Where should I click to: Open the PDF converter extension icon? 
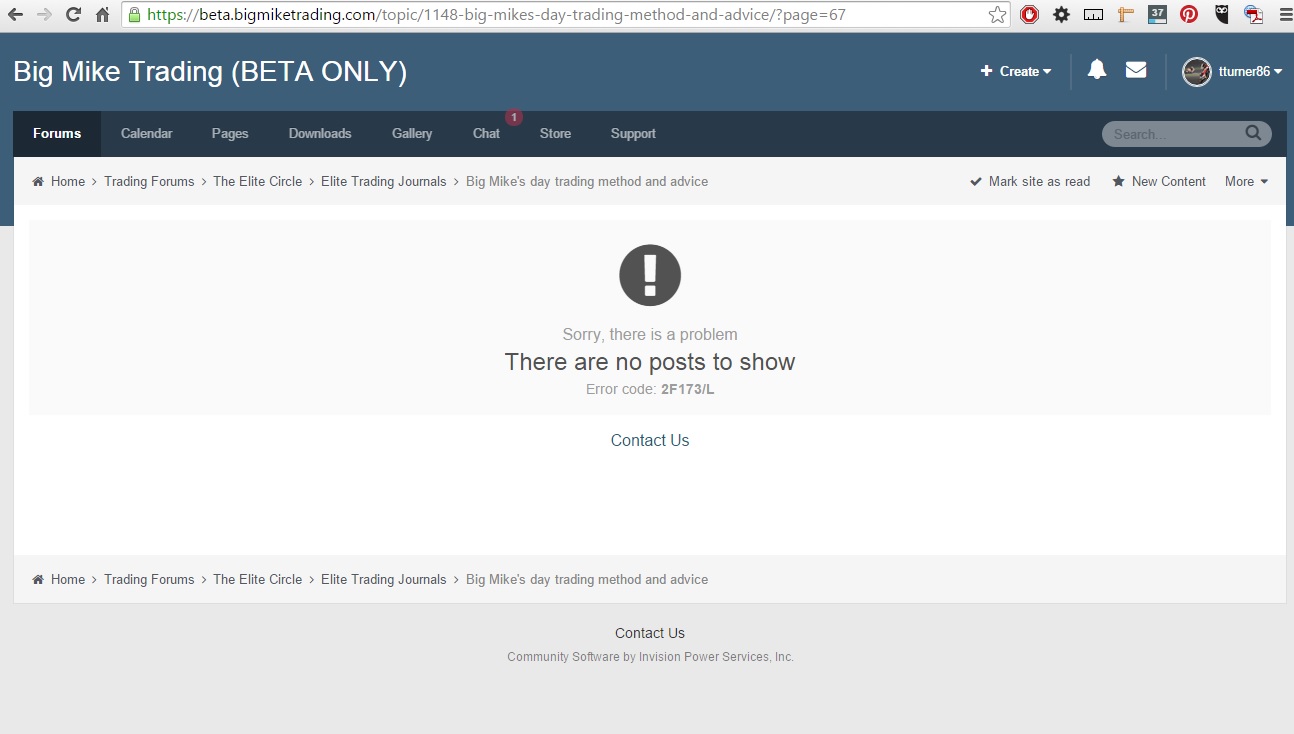tap(1253, 15)
